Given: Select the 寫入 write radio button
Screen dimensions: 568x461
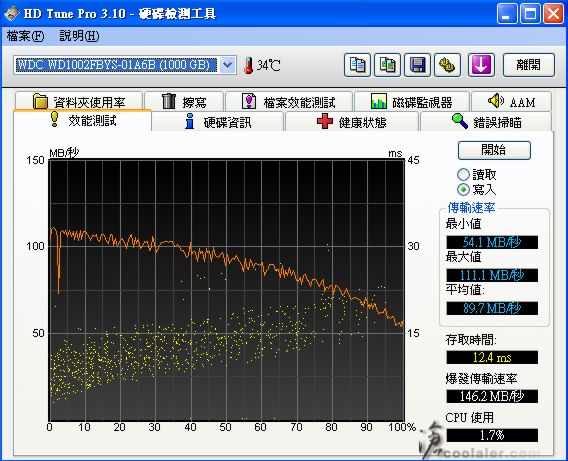Looking at the screenshot, I should pos(463,189).
